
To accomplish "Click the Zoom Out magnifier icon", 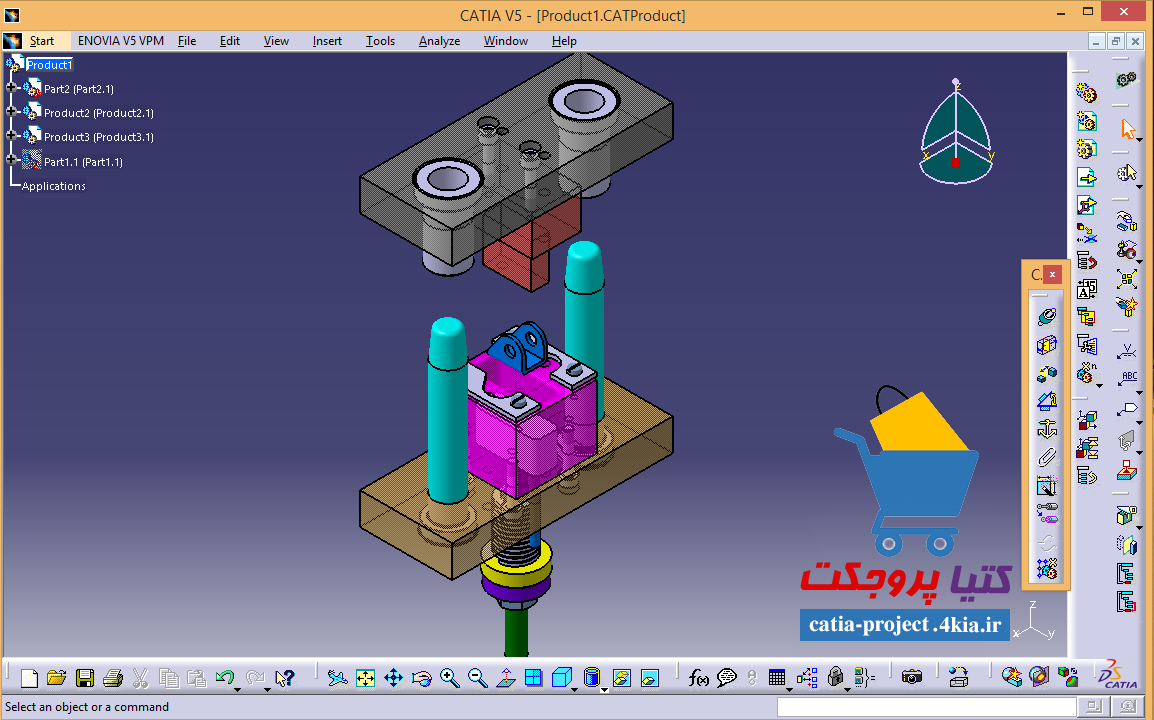I will coord(478,678).
